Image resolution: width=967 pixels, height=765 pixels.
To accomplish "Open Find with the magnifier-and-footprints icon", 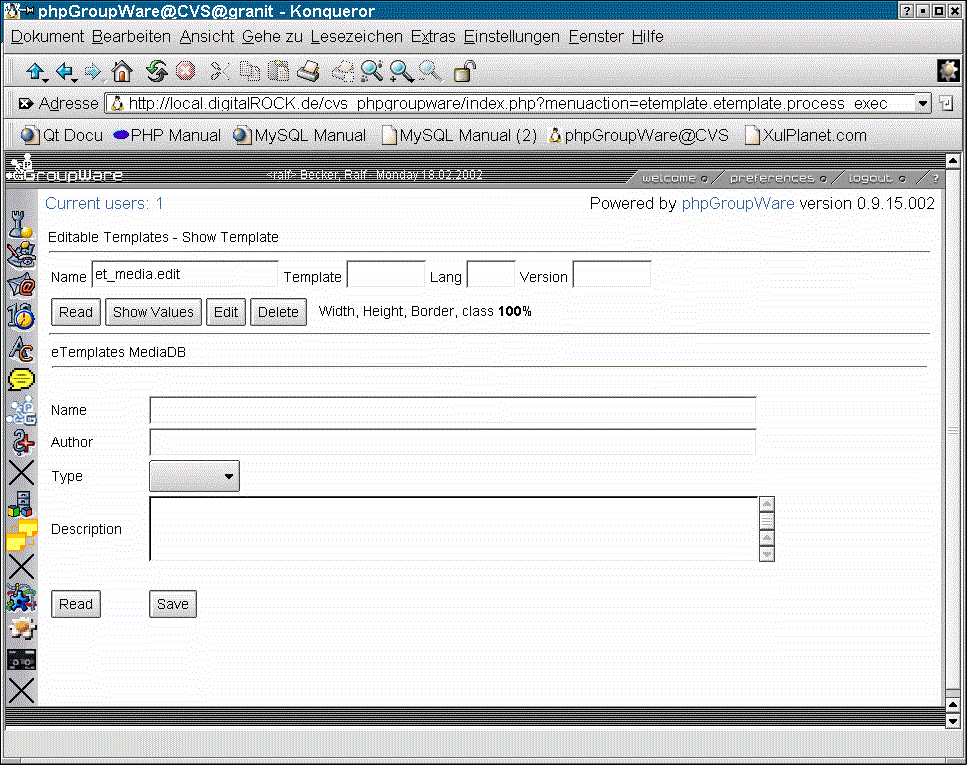I will click(372, 72).
